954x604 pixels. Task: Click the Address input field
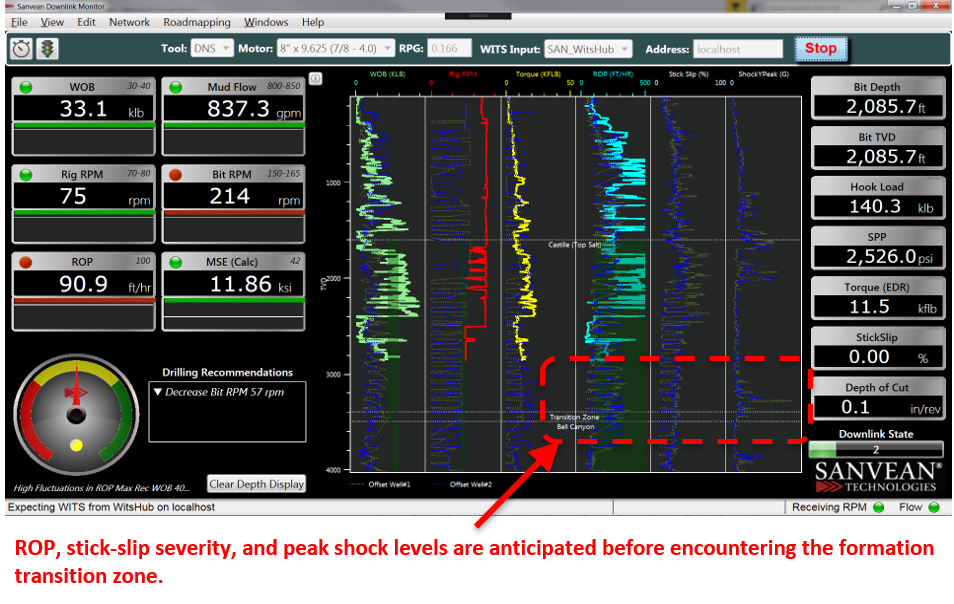point(738,49)
